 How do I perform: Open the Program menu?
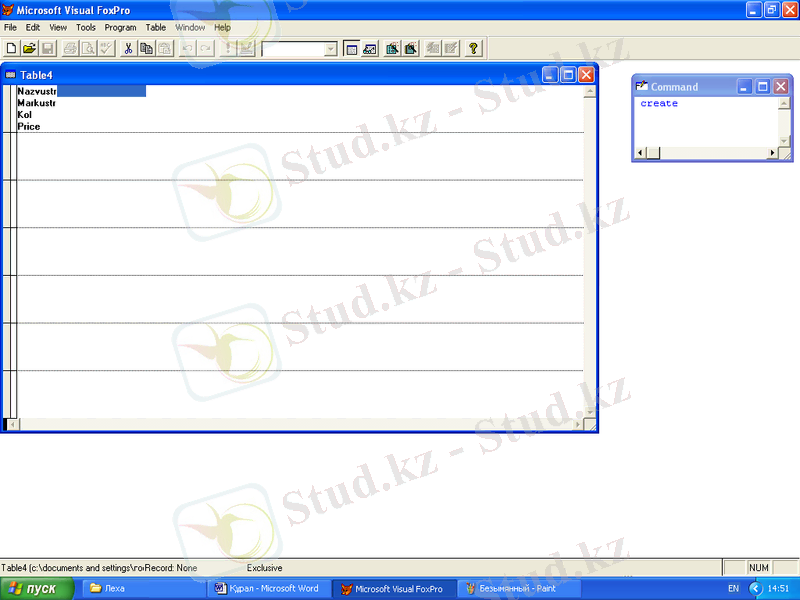[120, 28]
